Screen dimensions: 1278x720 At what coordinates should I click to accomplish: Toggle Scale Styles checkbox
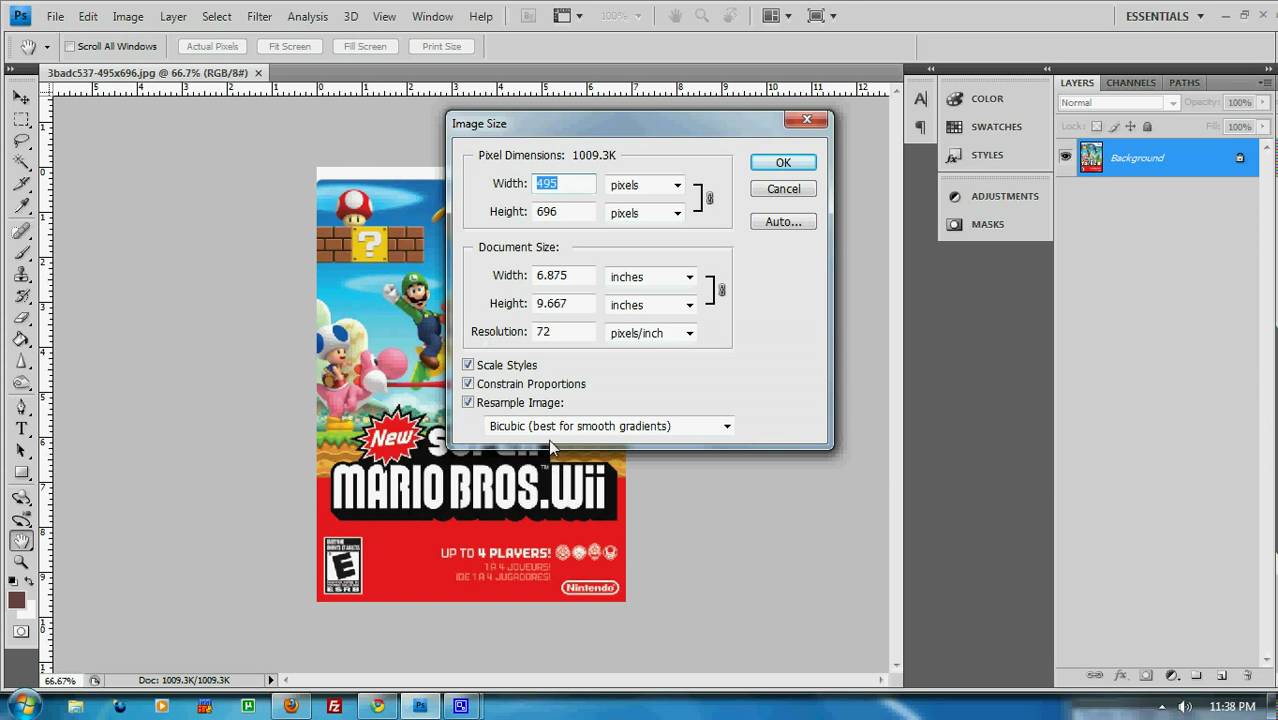click(468, 365)
